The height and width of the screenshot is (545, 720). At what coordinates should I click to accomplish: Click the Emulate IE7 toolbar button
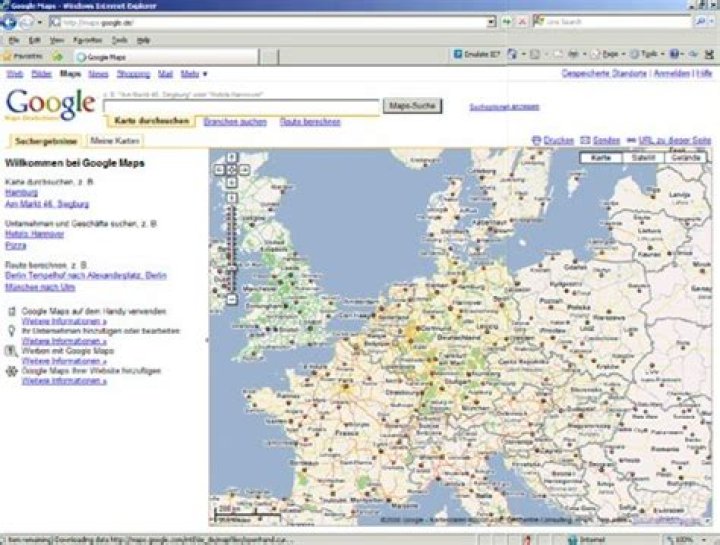pos(476,54)
